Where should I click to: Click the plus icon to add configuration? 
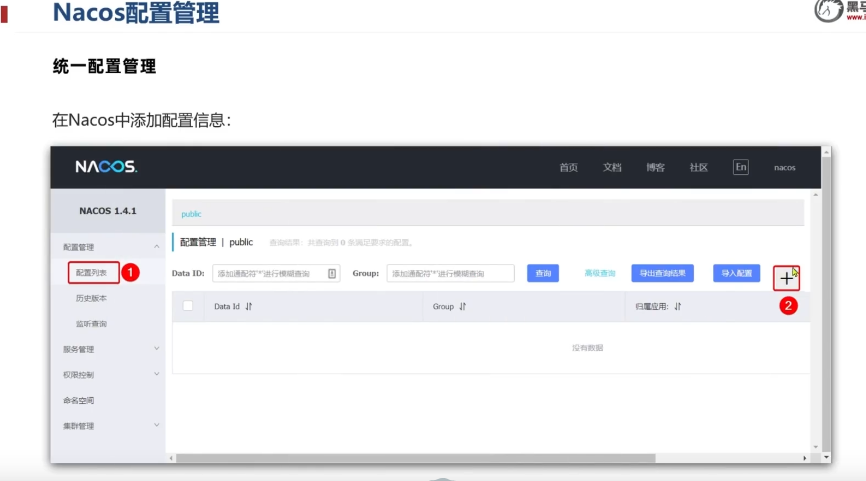(786, 278)
